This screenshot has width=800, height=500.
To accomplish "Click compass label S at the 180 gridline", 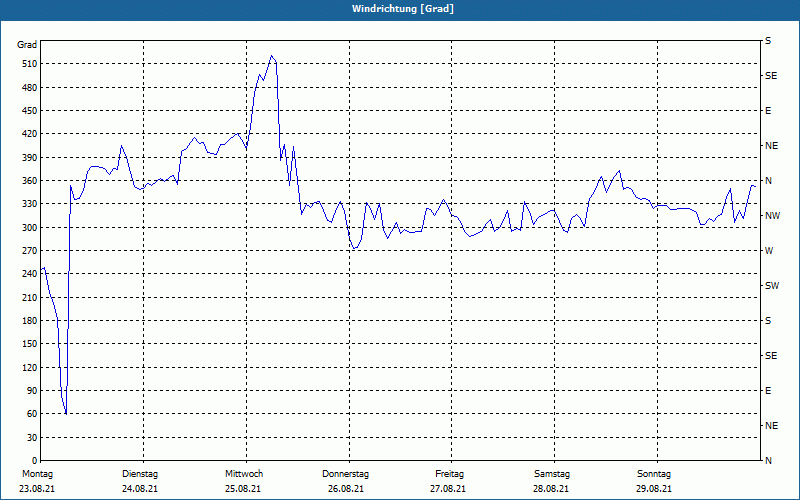I will (x=768, y=321).
